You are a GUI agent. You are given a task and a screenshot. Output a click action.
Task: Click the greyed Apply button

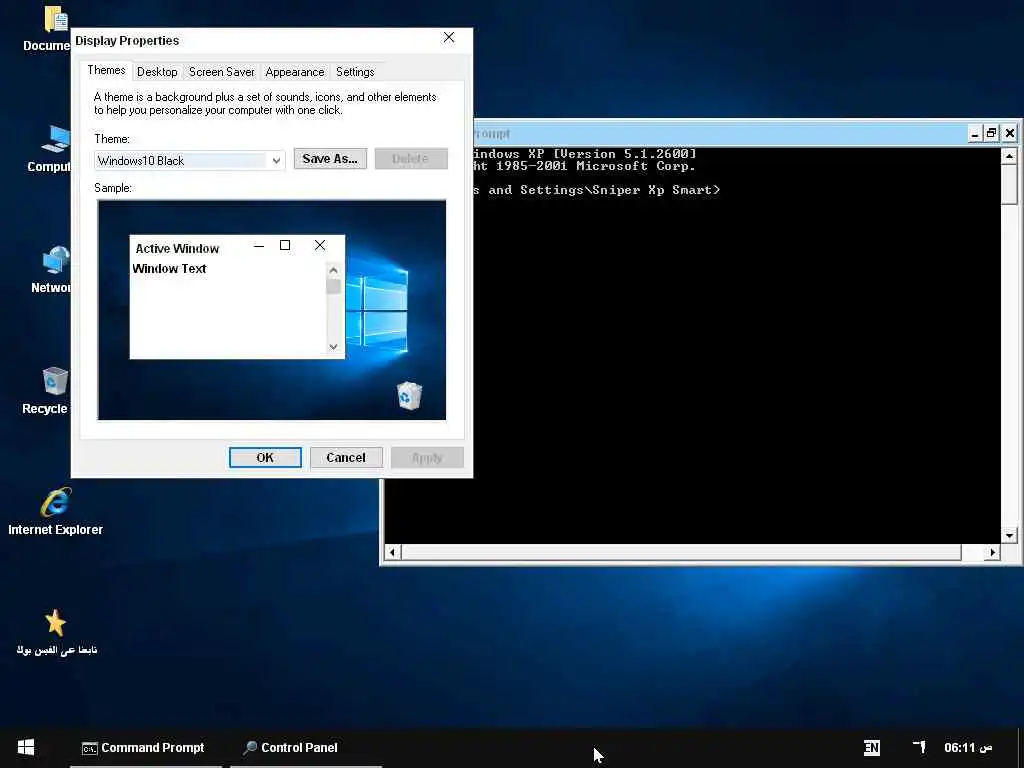(x=427, y=458)
